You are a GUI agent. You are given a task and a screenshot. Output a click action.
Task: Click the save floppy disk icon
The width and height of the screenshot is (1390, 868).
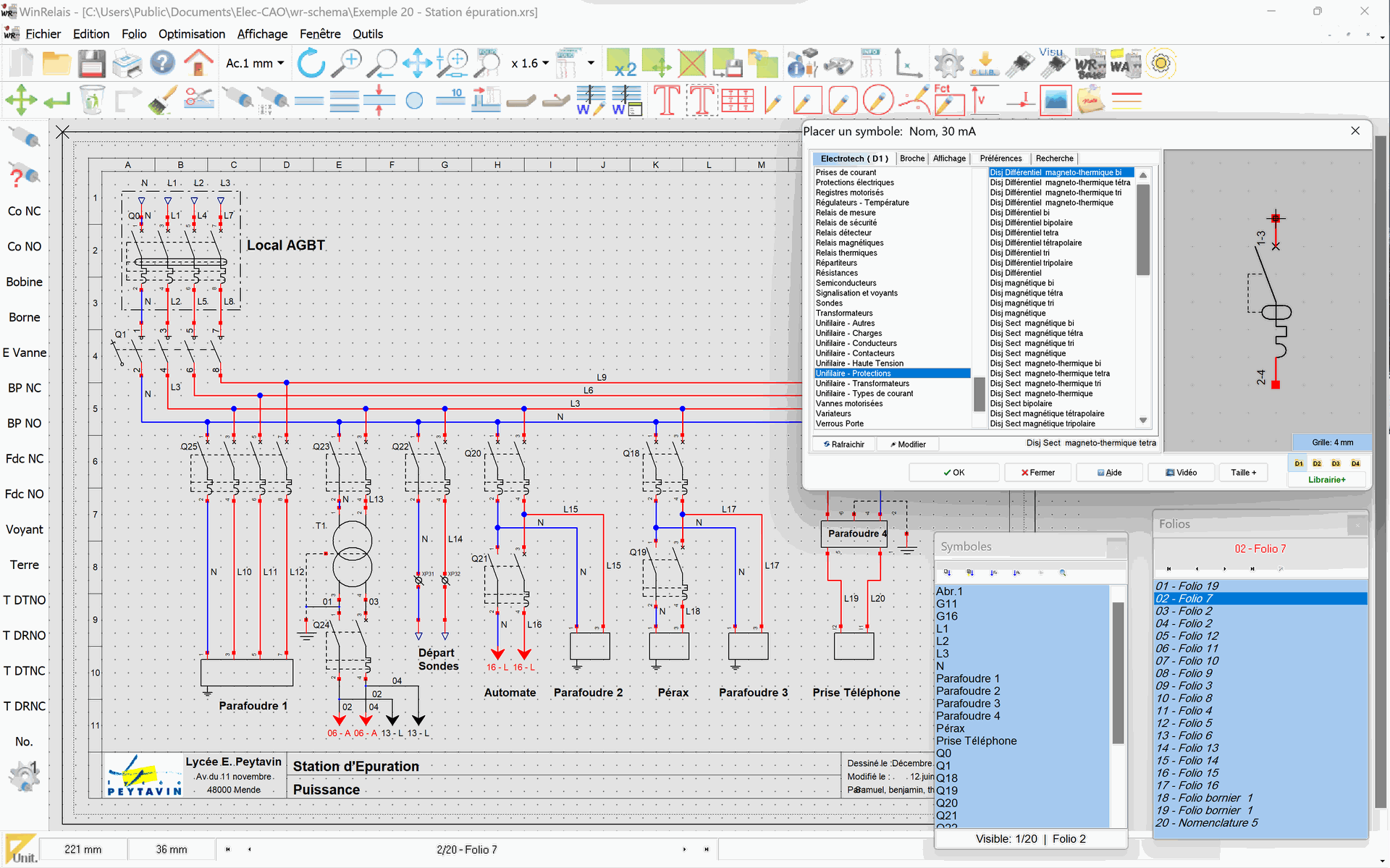coord(92,64)
